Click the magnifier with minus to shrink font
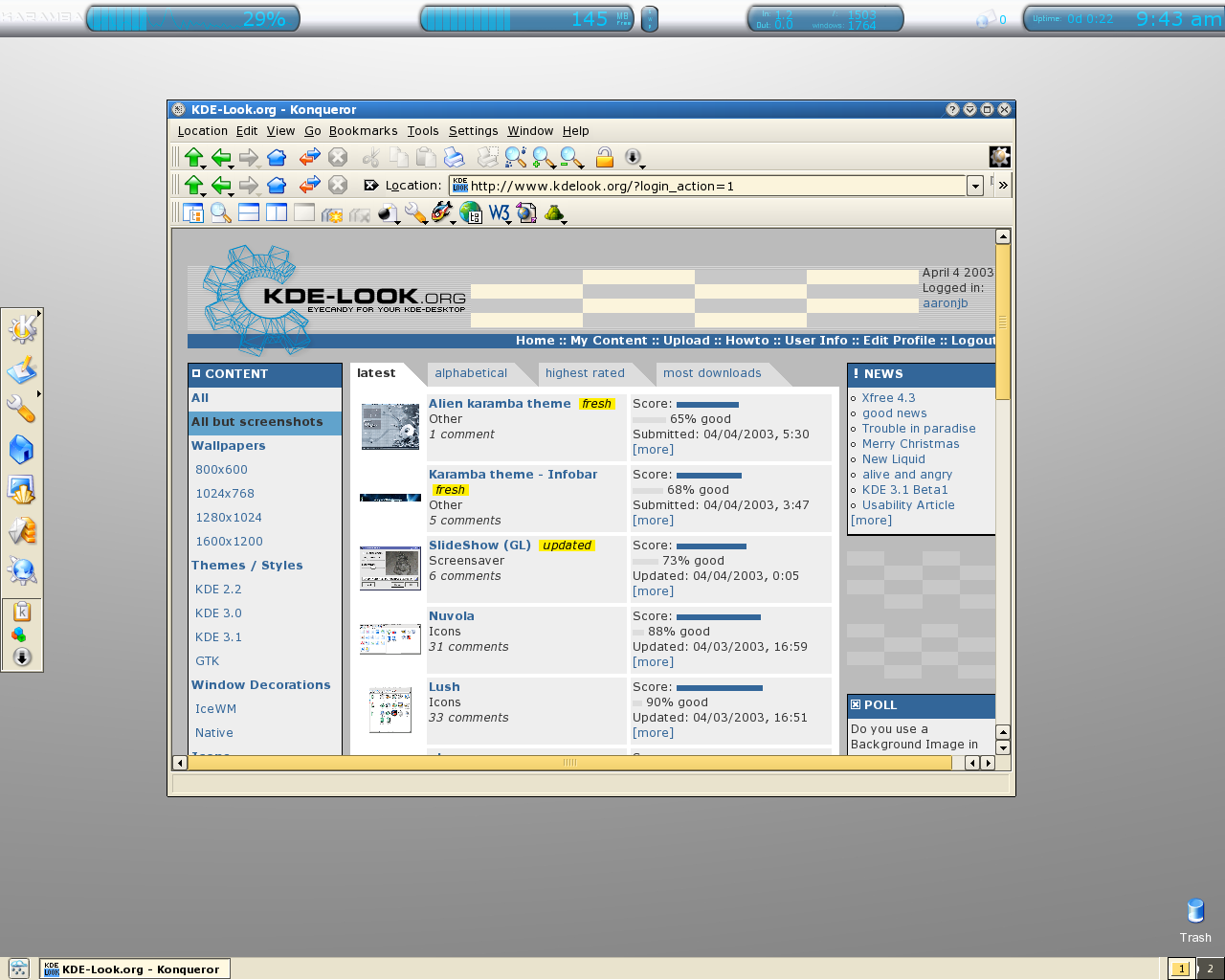Viewport: 1225px width, 980px height. point(571,157)
